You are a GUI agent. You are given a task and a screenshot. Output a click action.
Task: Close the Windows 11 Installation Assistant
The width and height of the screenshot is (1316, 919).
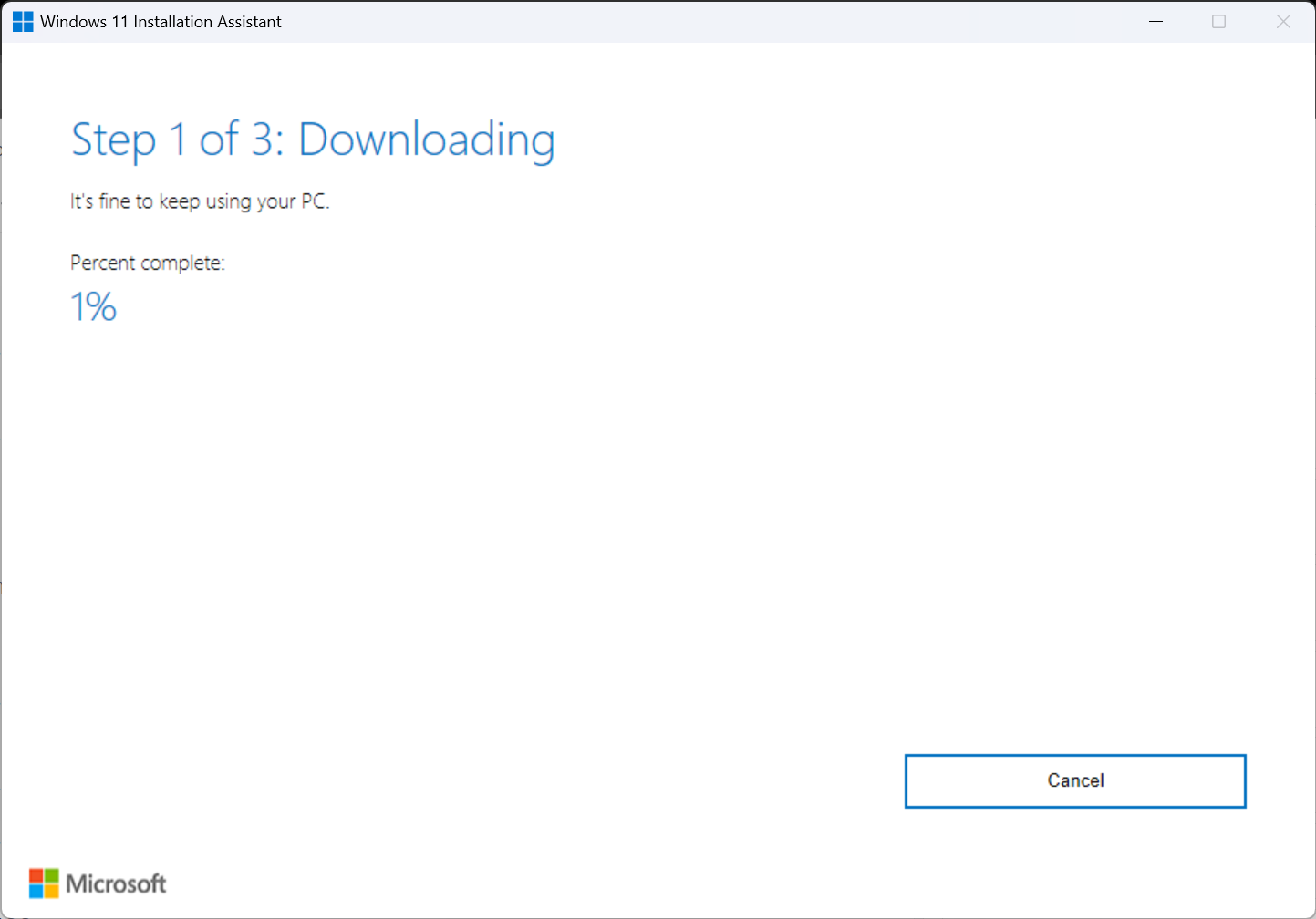pyautogui.click(x=1283, y=21)
